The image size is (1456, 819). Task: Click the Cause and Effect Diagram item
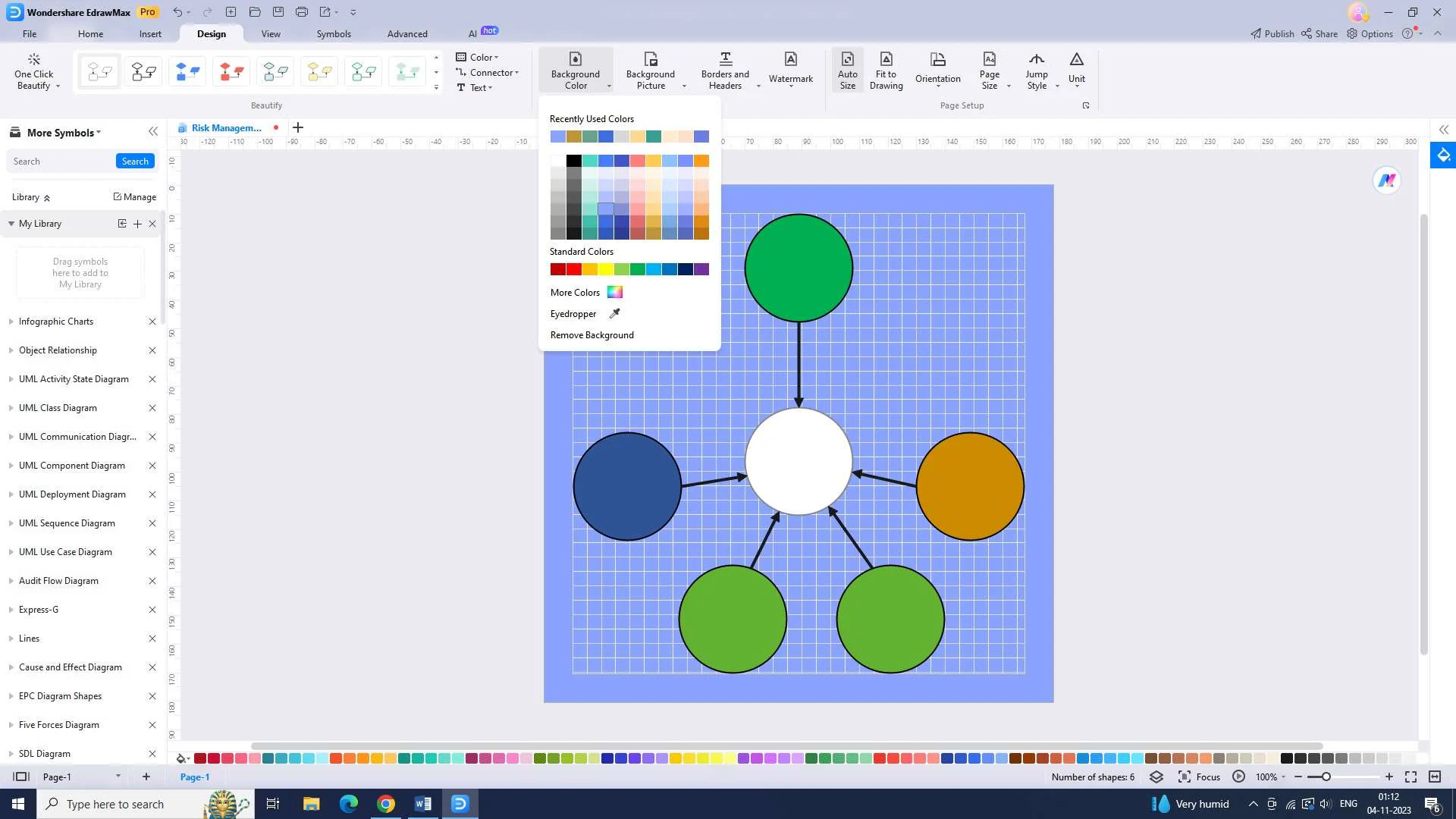[70, 668]
